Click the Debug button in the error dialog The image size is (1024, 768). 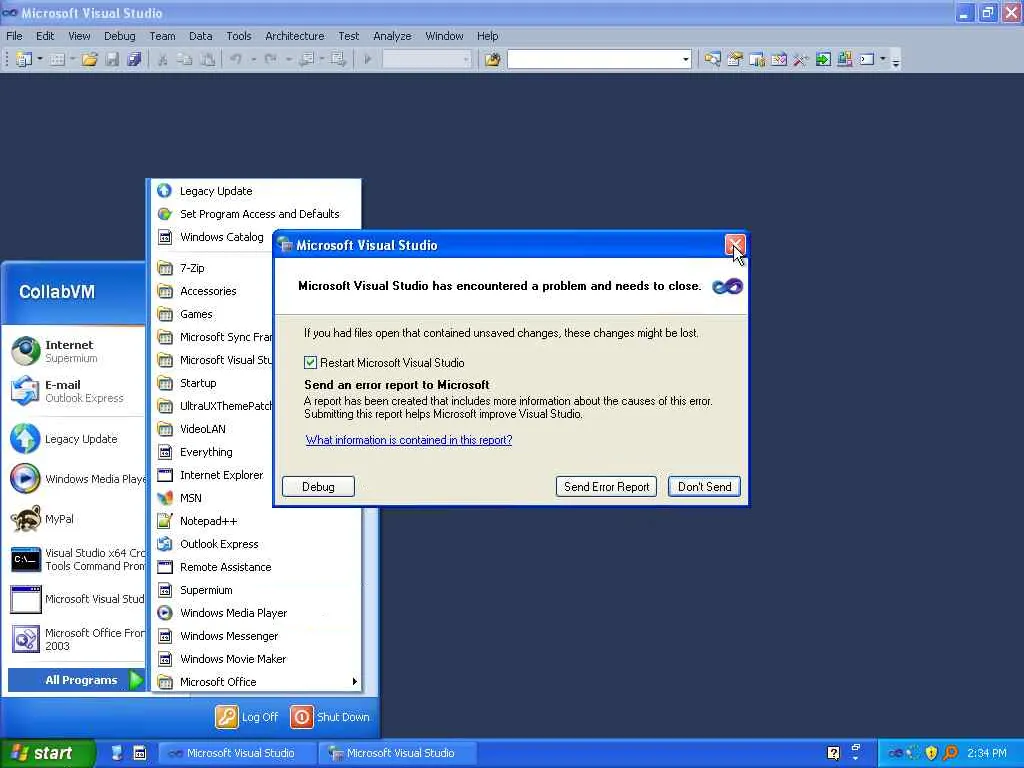pyautogui.click(x=318, y=487)
